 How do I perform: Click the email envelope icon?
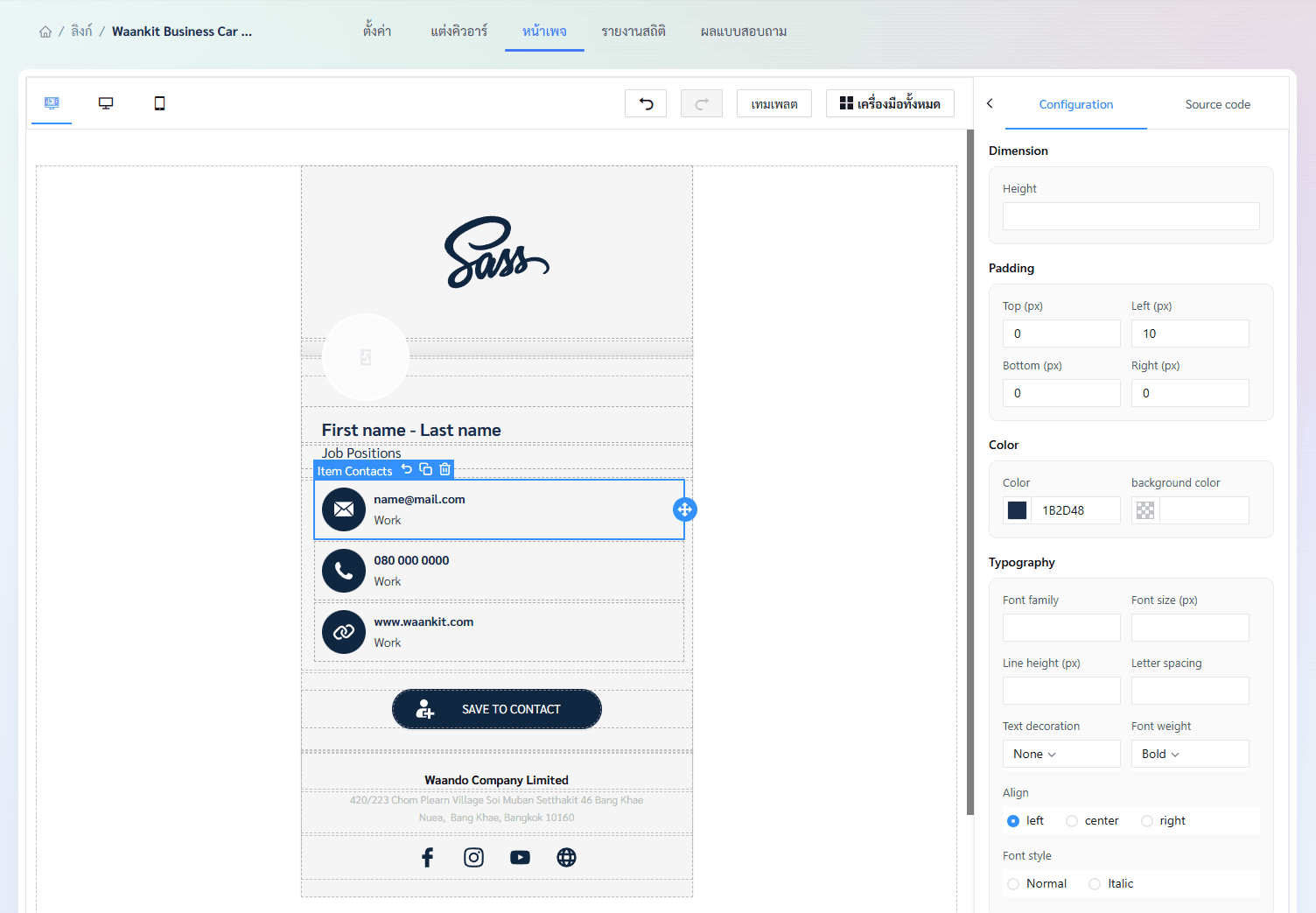[x=344, y=509]
